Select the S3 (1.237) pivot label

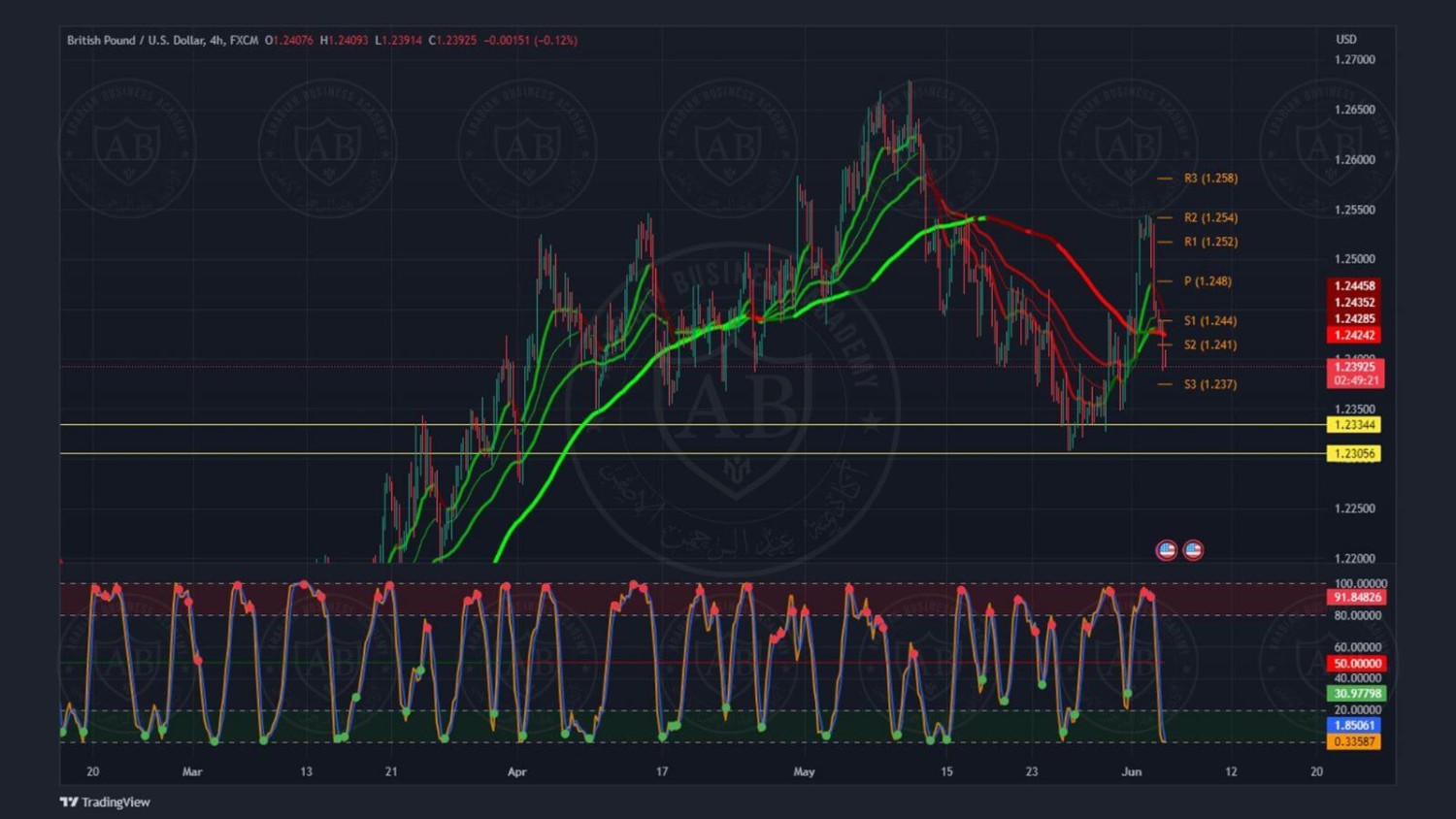[x=1210, y=384]
